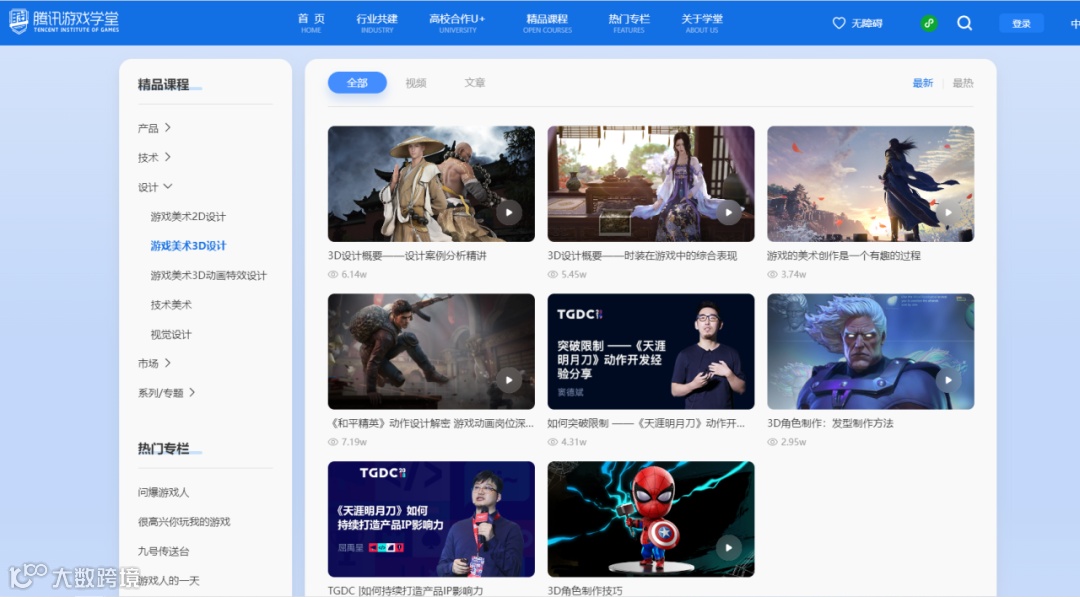
Task: Open the 行业共建 INDUSTRY menu
Action: tap(377, 23)
